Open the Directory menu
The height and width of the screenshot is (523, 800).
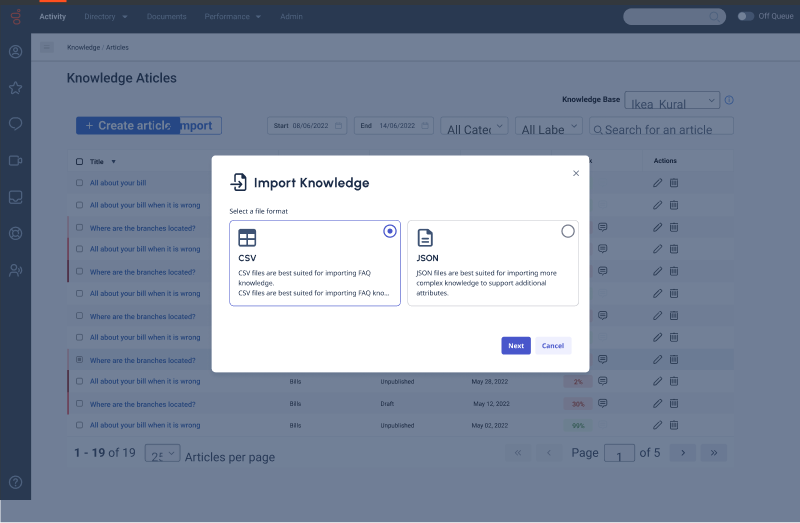point(106,17)
